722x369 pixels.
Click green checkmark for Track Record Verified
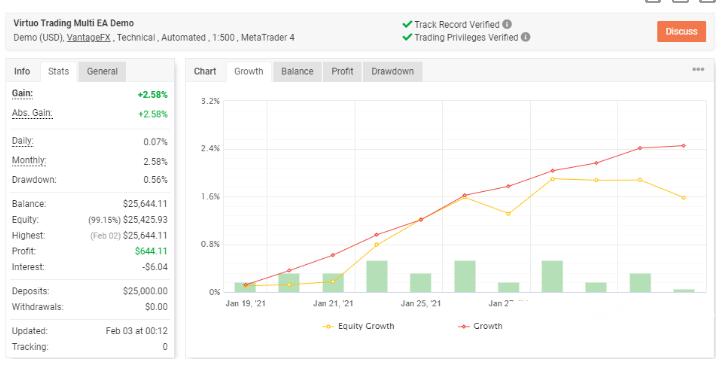click(x=407, y=24)
